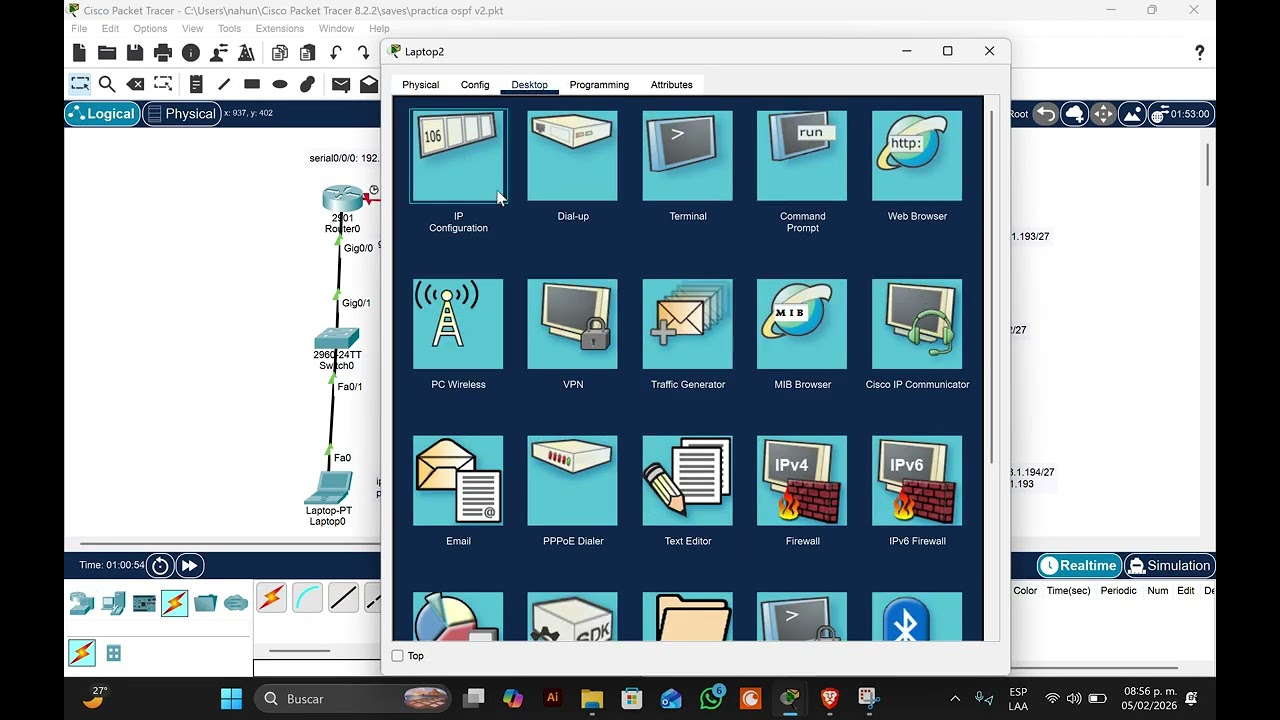Open the Email app
Viewport: 1280px width, 720px height.
click(x=458, y=481)
